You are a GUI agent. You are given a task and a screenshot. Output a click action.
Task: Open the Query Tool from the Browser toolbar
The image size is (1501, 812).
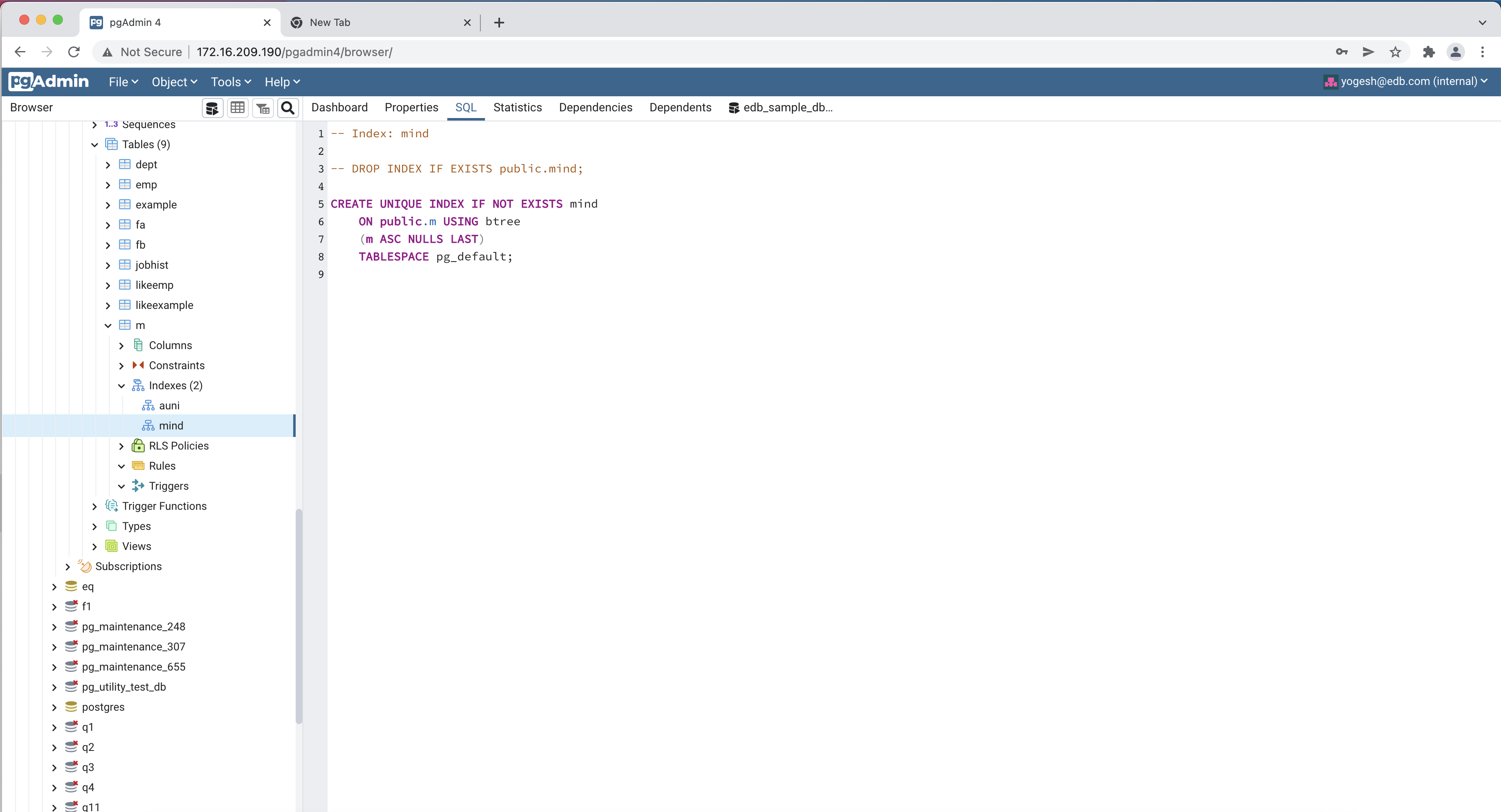click(212, 108)
